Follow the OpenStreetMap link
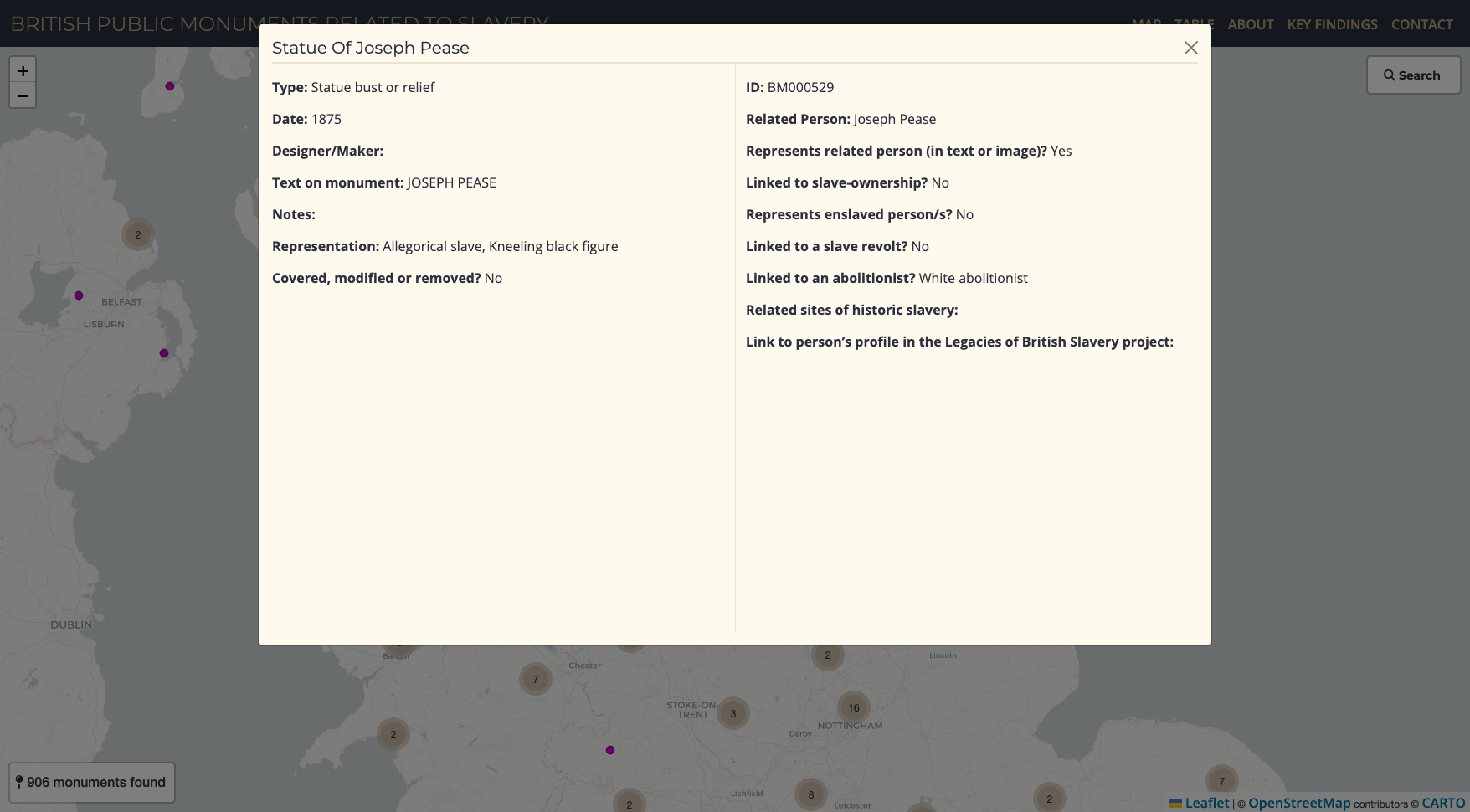This screenshot has width=1470, height=812. (x=1299, y=803)
